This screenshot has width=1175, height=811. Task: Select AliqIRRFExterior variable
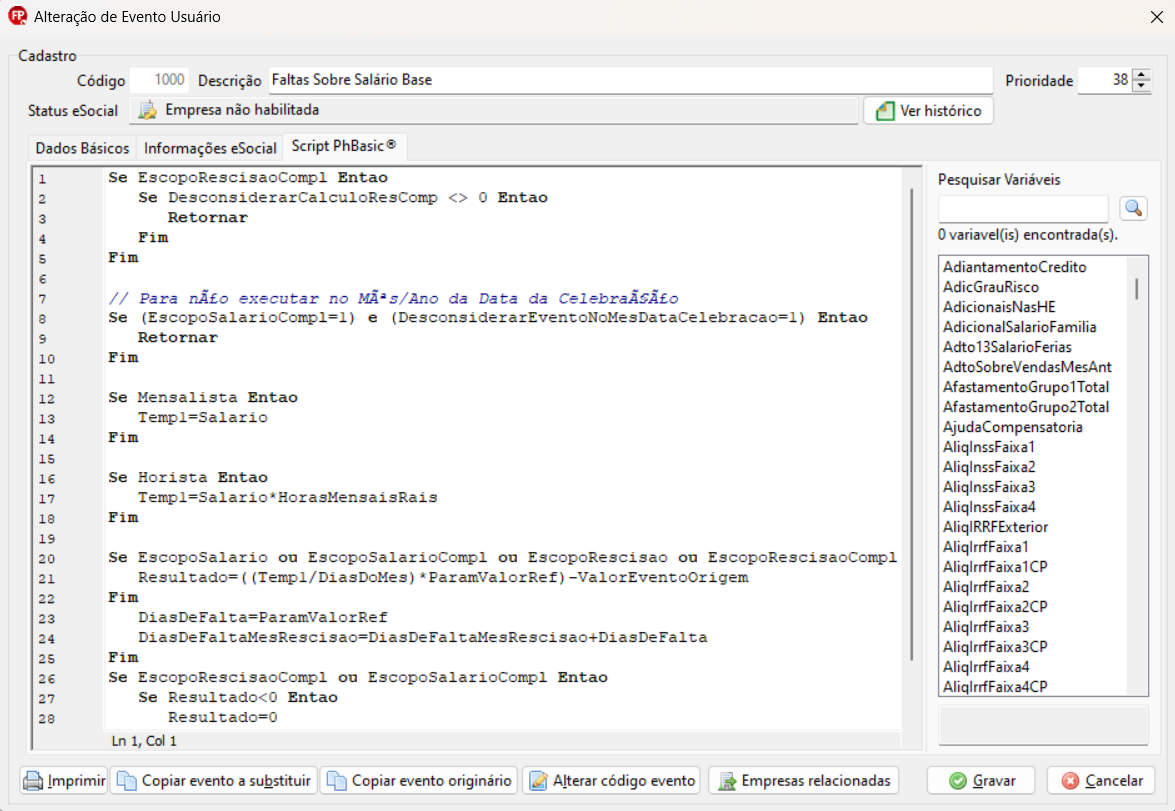coord(995,527)
